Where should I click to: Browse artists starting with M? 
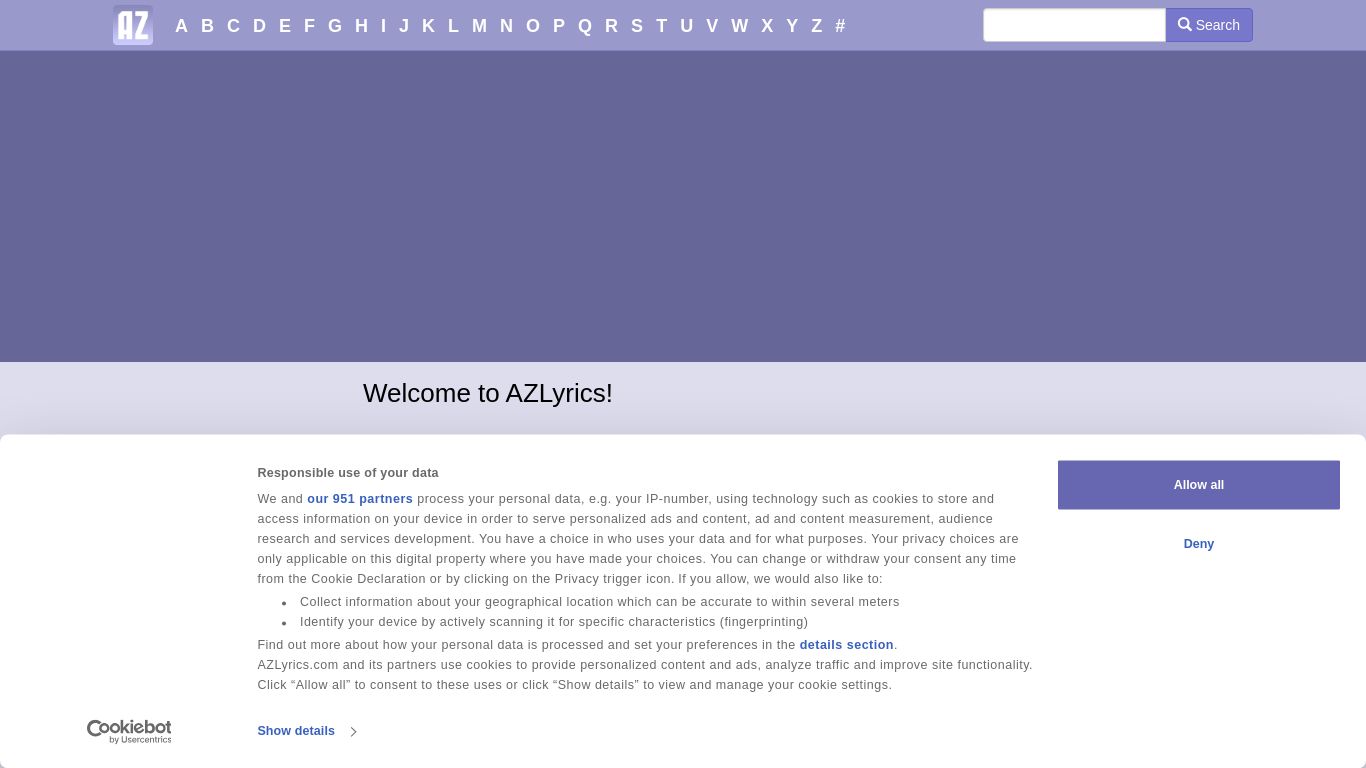click(x=479, y=26)
